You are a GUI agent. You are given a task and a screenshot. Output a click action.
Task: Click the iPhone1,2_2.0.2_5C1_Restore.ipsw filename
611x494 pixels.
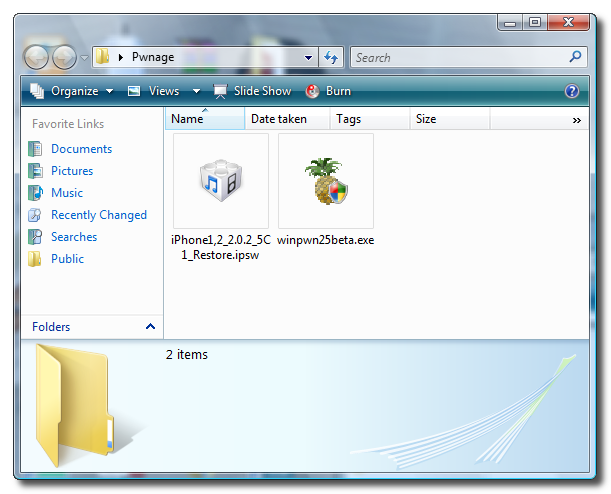click(x=221, y=247)
